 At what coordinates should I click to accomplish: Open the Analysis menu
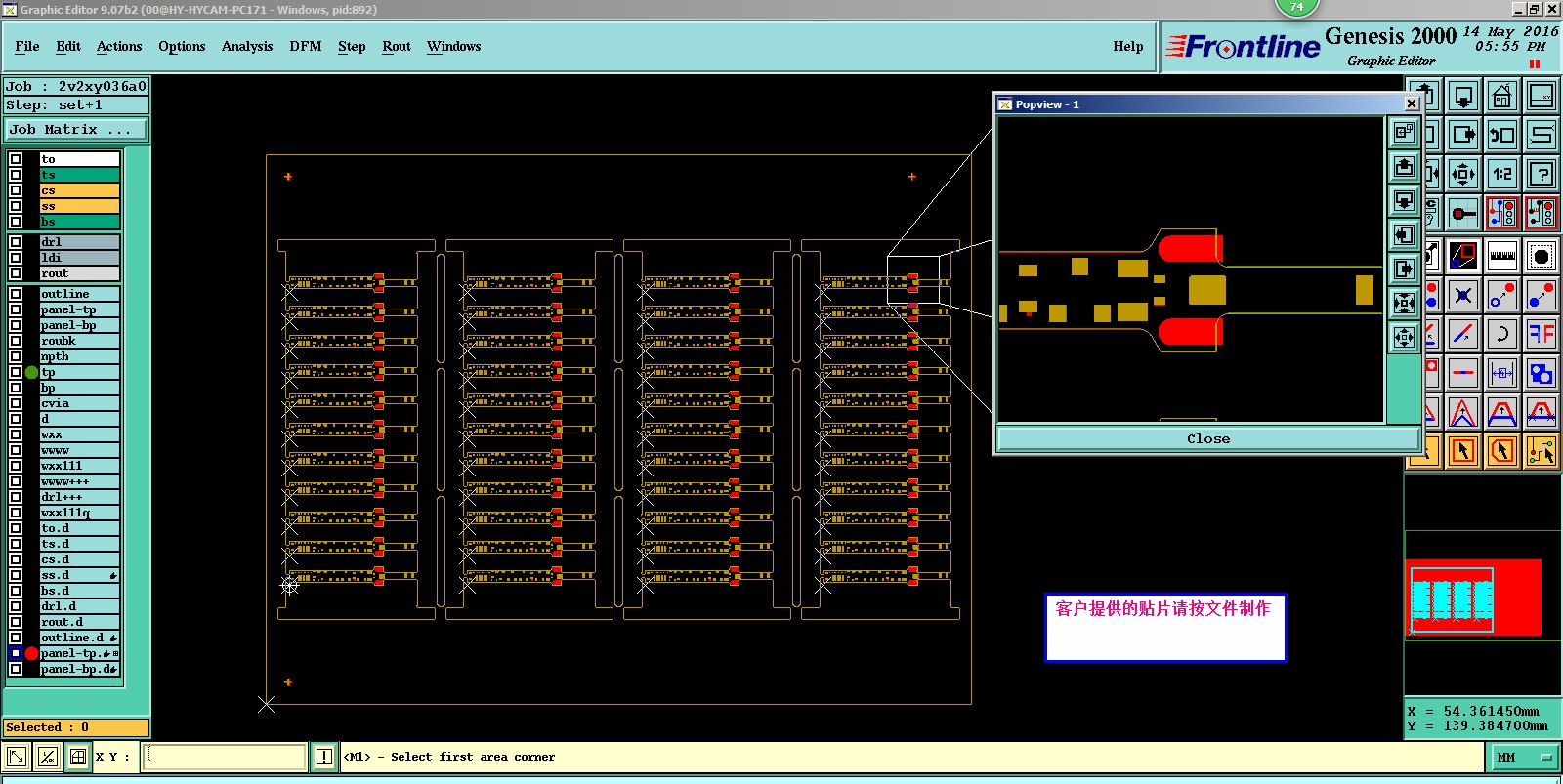[x=246, y=46]
